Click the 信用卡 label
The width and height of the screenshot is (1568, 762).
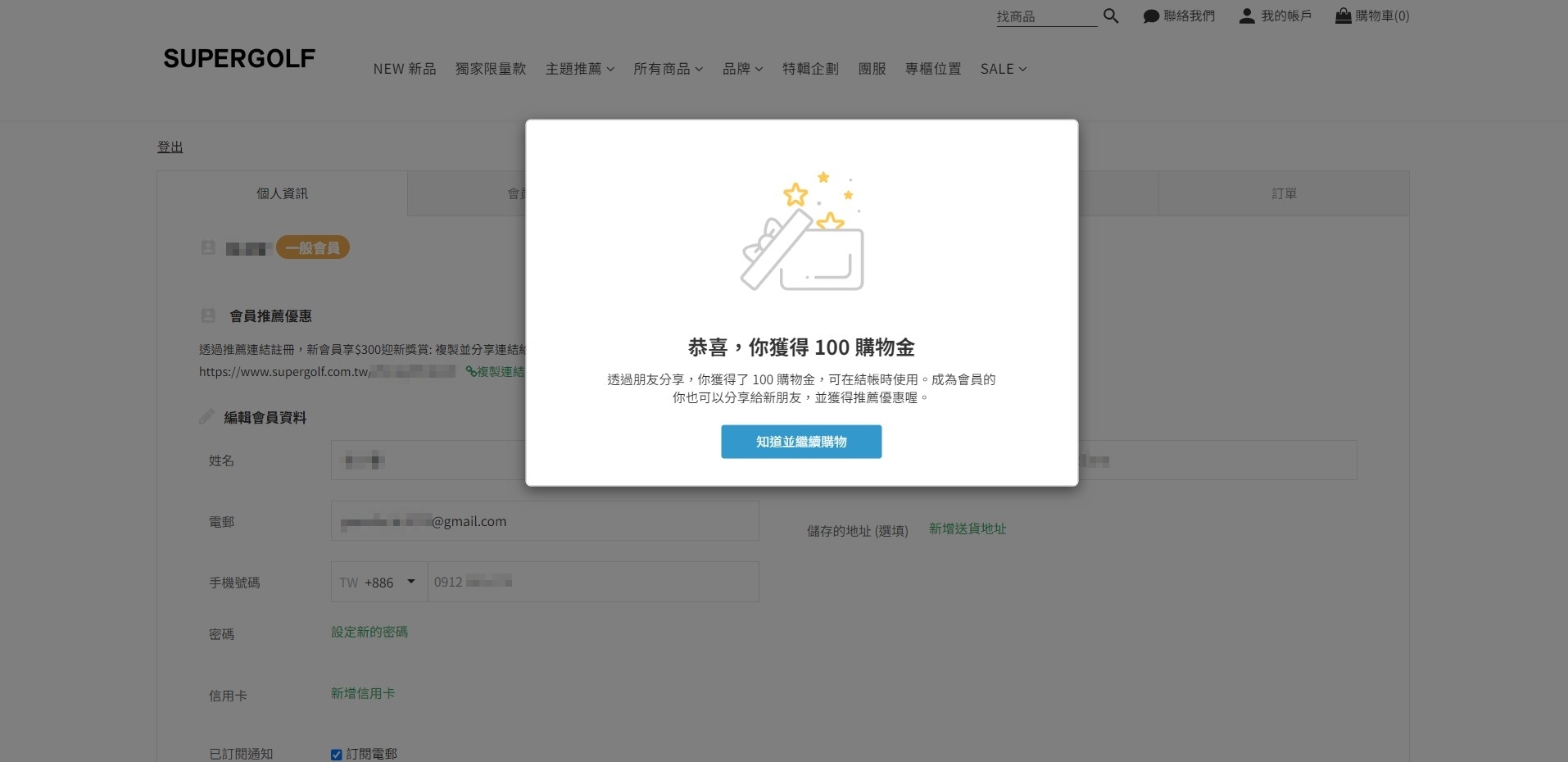point(228,696)
